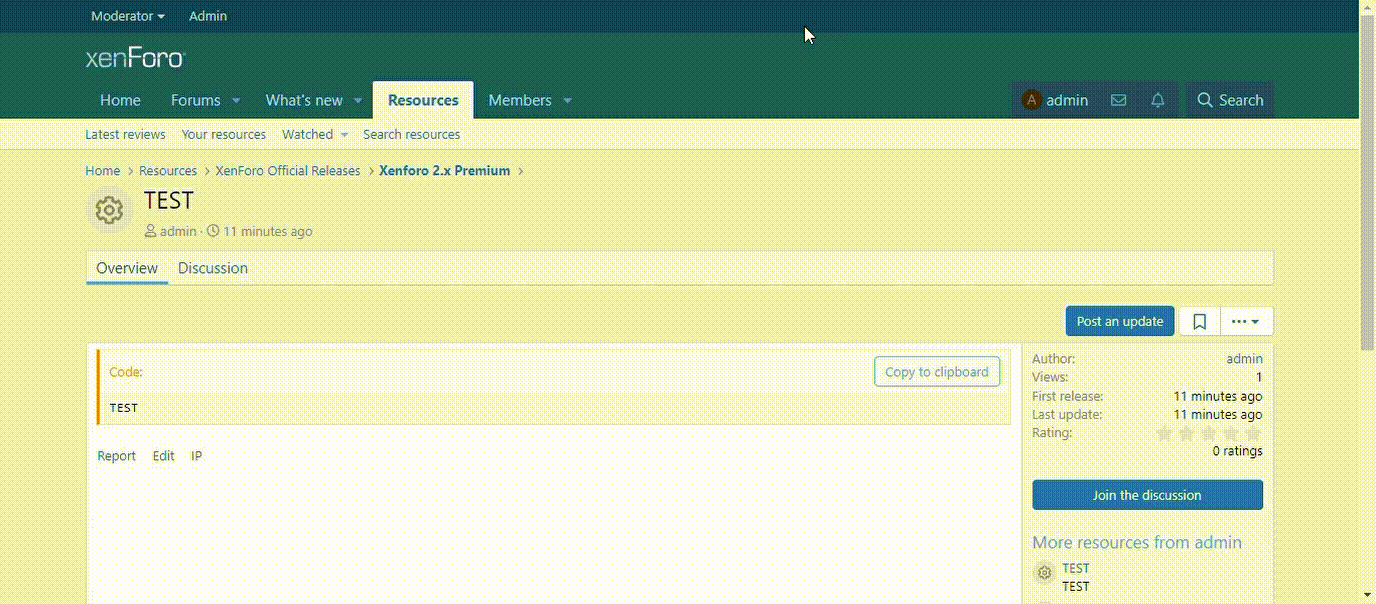Click the Post an update button
The image size is (1376, 604).
pos(1119,321)
